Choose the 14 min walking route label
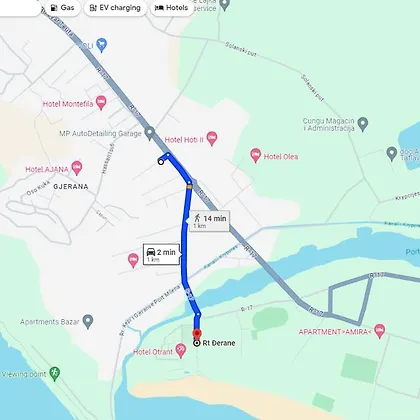 tap(209, 221)
